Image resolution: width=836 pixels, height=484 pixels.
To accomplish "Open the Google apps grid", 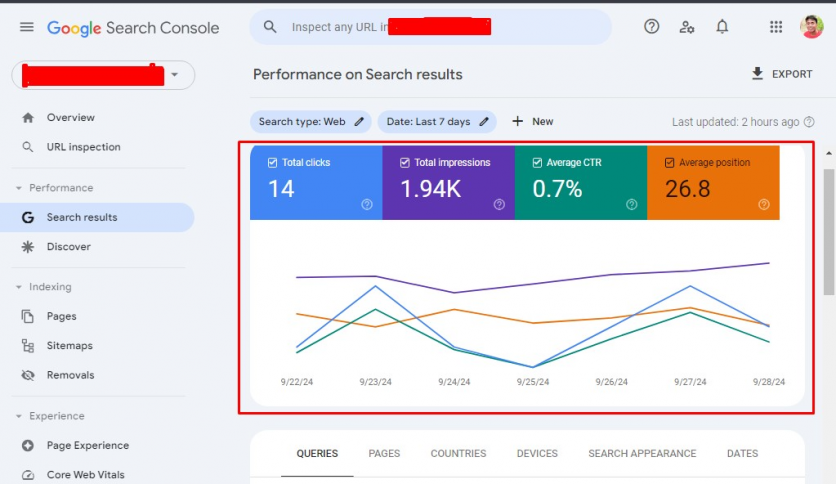I will coord(776,27).
